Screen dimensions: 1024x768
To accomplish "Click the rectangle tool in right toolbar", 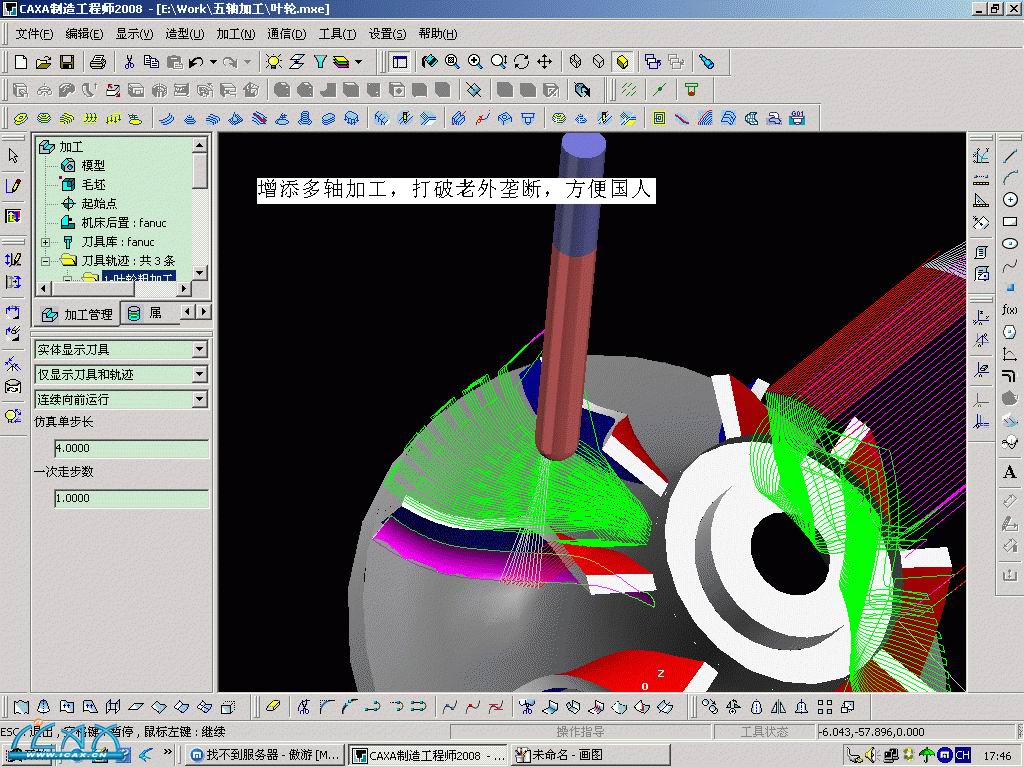I will pyautogui.click(x=1010, y=222).
